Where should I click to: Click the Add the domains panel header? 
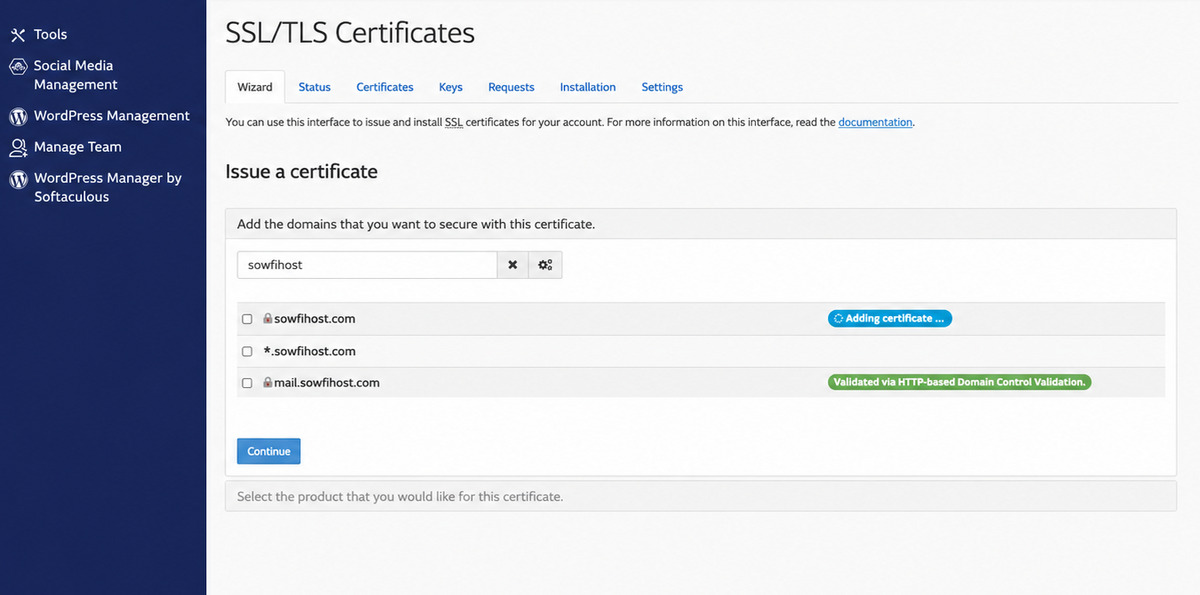click(x=700, y=224)
